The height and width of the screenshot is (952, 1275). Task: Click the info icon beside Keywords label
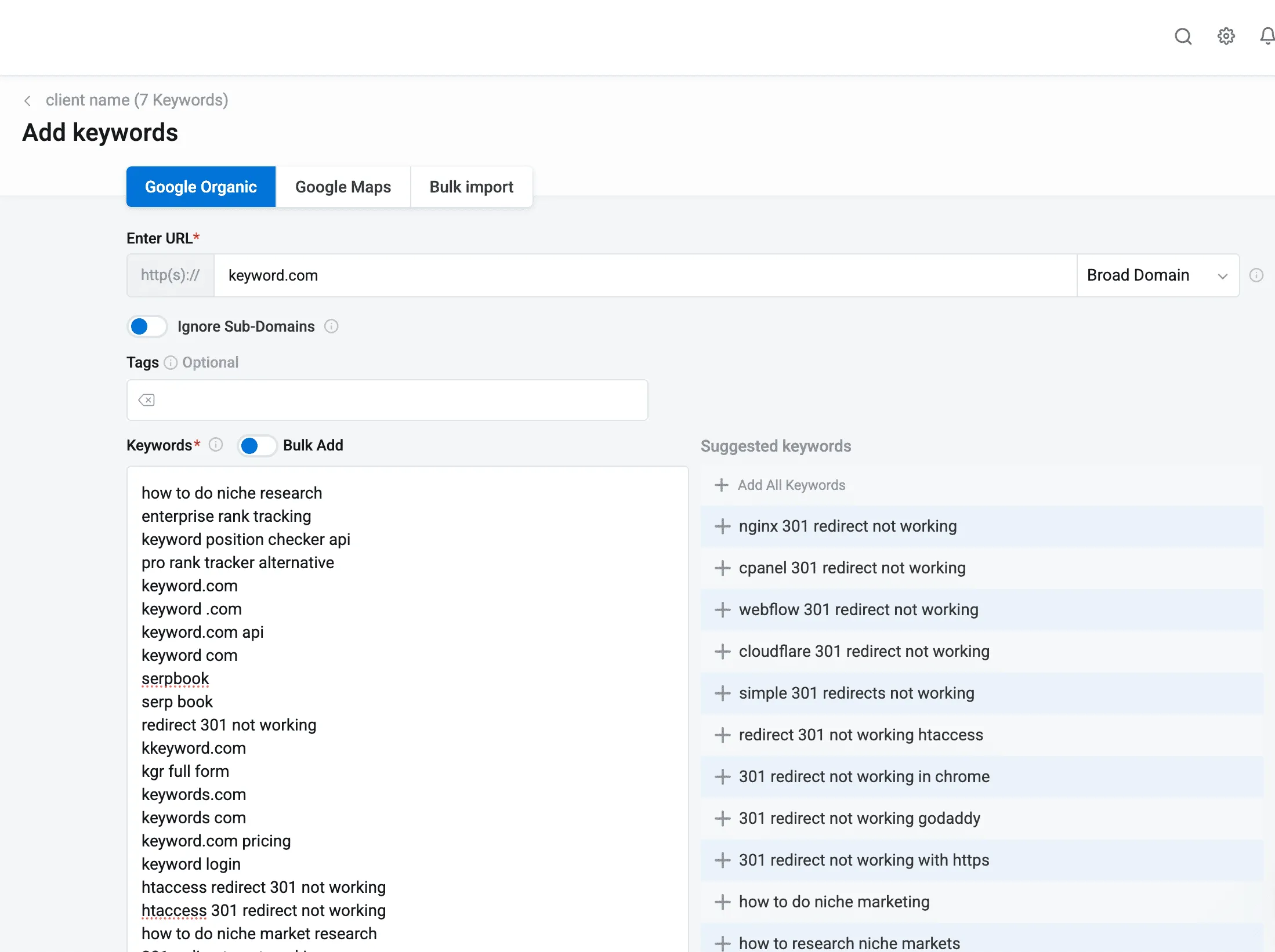[216, 445]
